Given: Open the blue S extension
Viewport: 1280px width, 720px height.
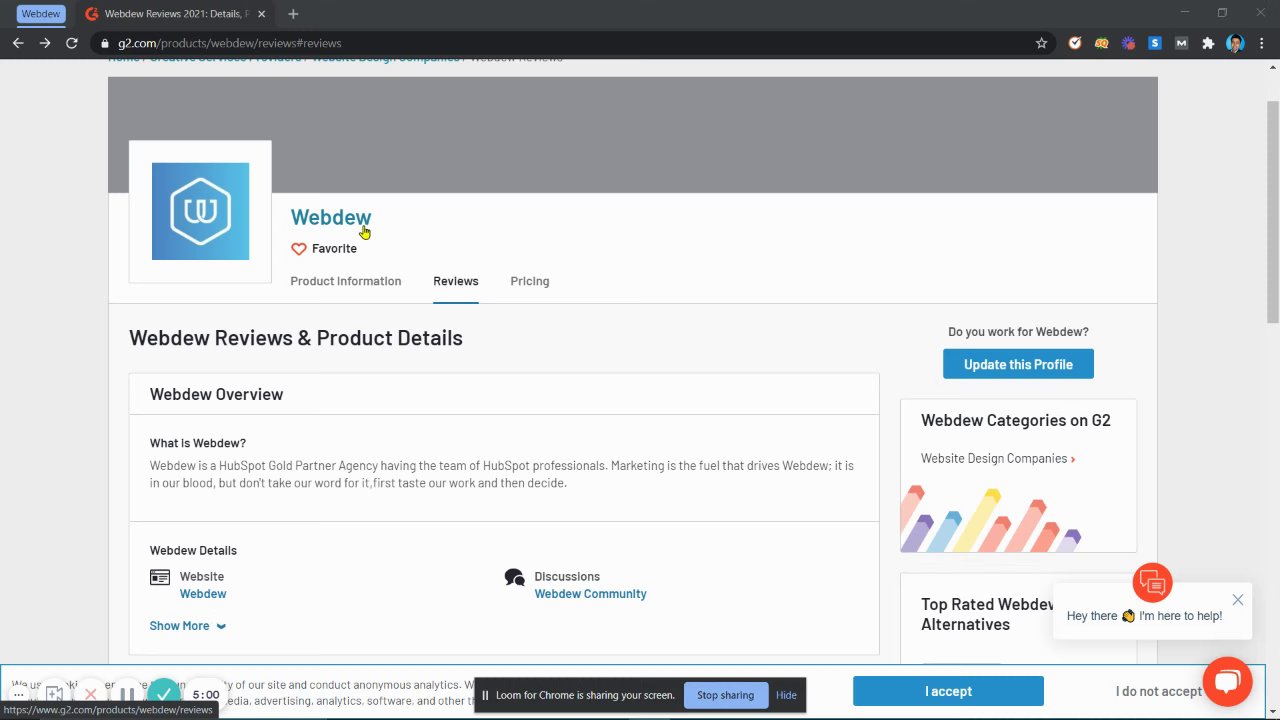Looking at the screenshot, I should 1155,43.
